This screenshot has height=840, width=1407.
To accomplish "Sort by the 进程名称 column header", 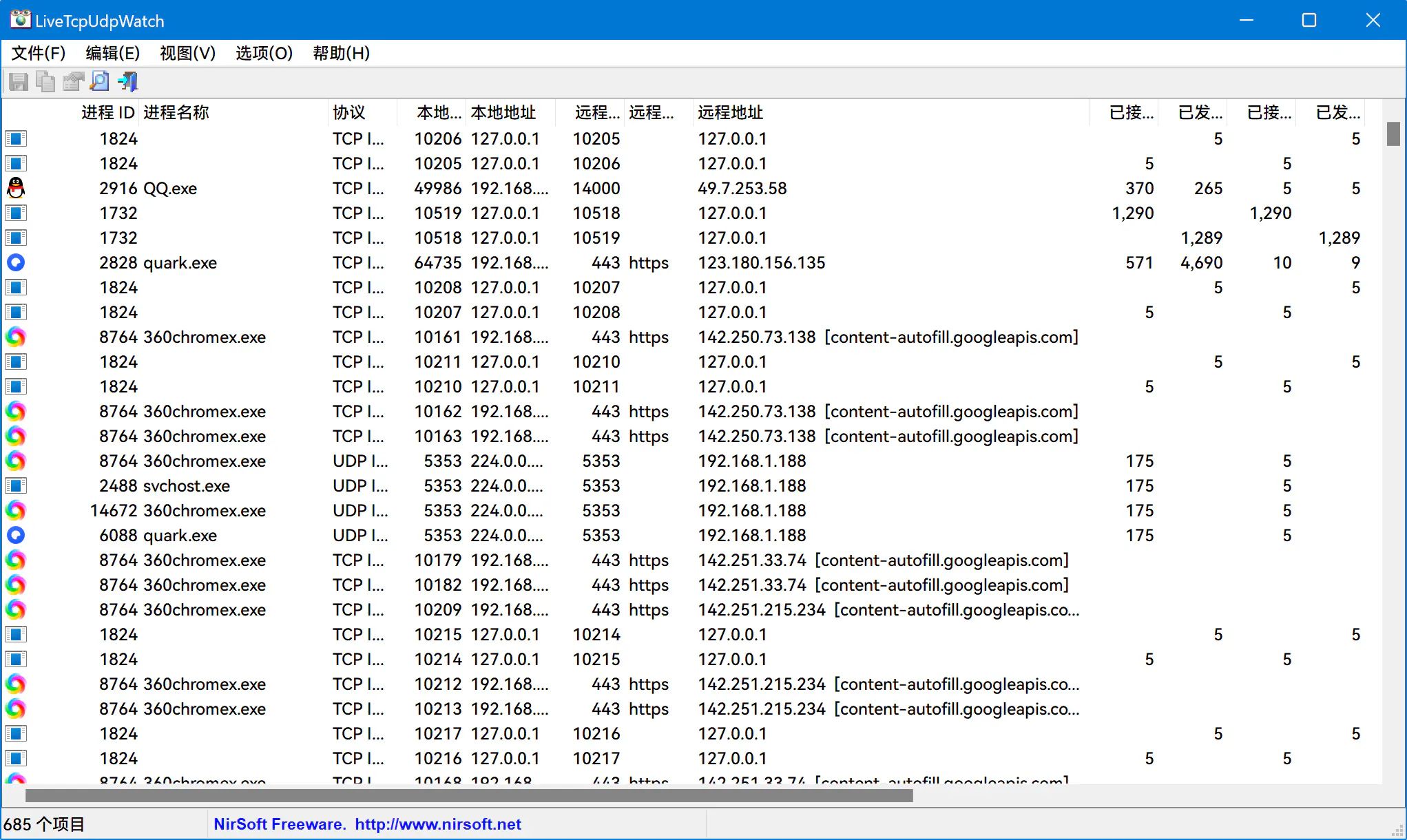I will pyautogui.click(x=233, y=112).
